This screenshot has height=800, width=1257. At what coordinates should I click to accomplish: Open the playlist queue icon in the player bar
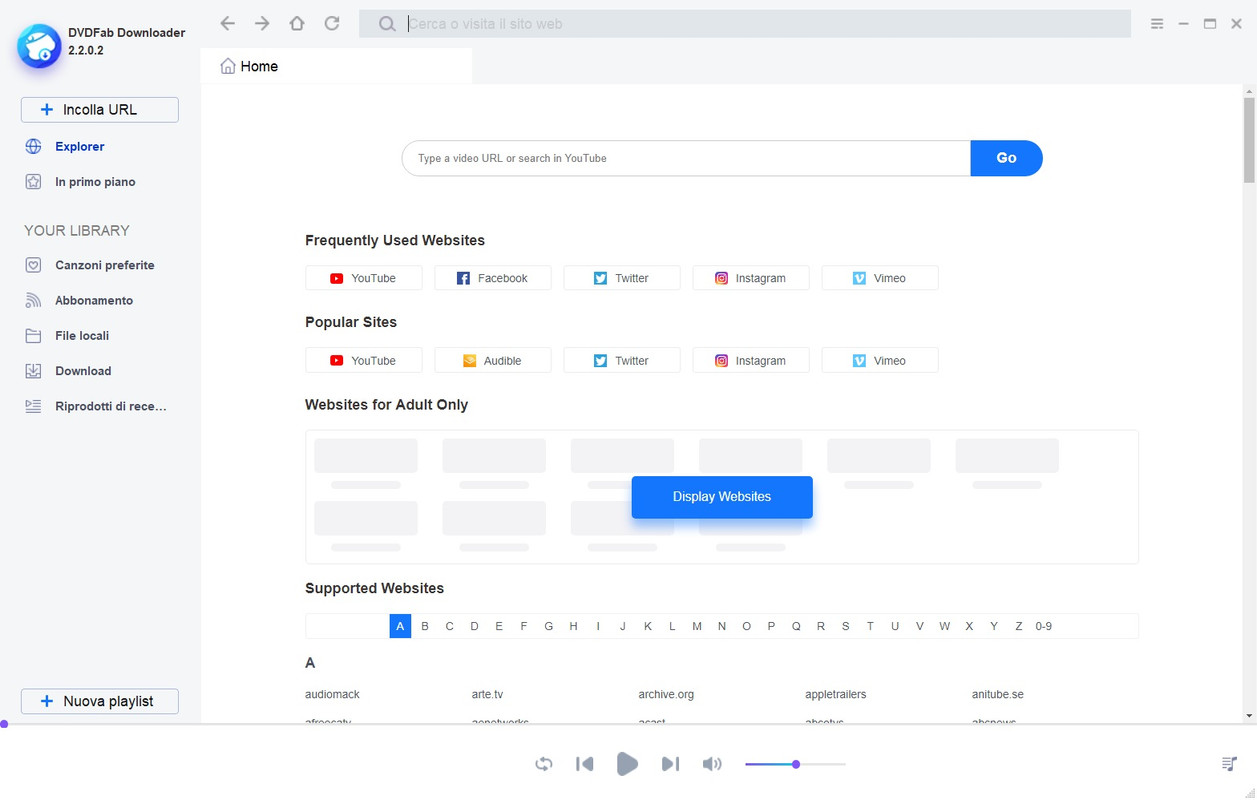point(1230,764)
